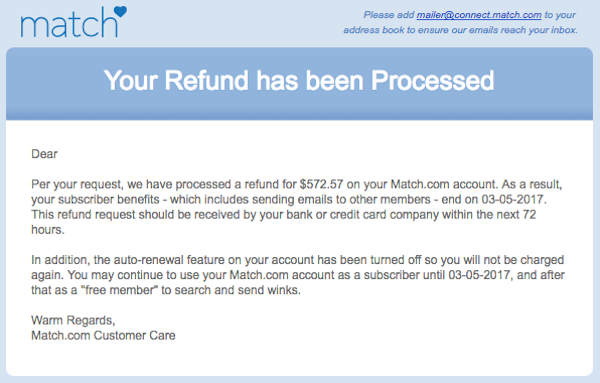Click the "Dear" greeting line
The image size is (600, 383).
[44, 154]
